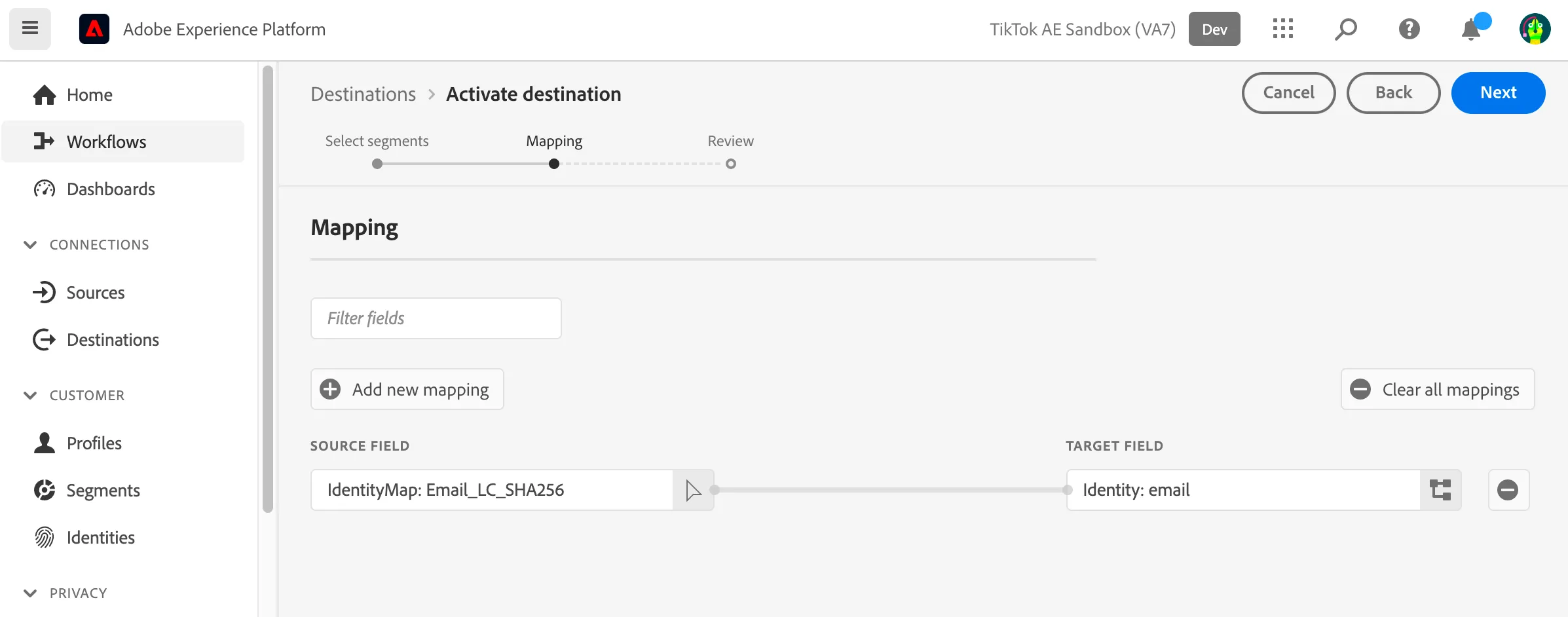Click the TikTok AE Sandbox (VA7) label
The height and width of the screenshot is (617, 1568).
[1083, 29]
